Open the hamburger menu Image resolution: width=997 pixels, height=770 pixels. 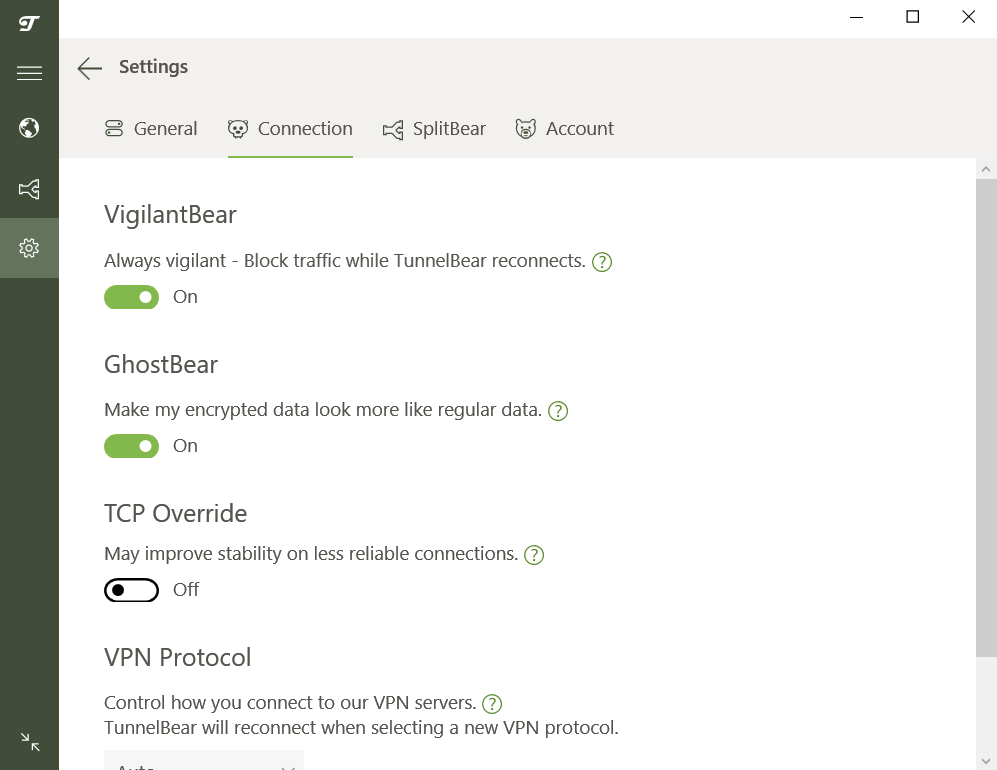coord(29,73)
